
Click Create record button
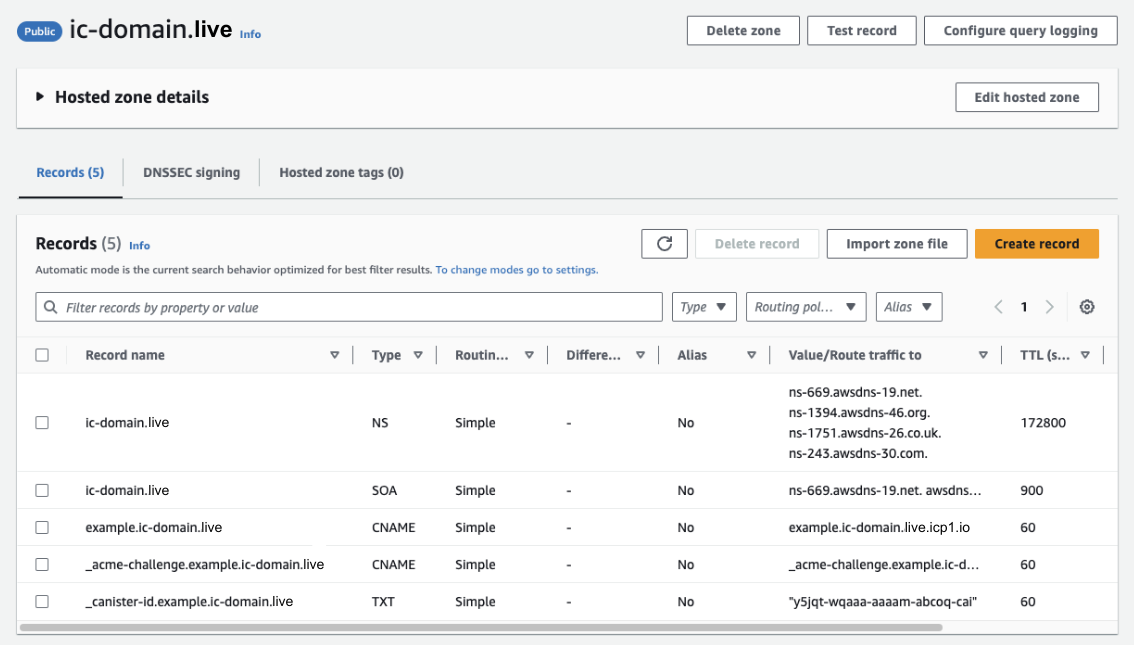[1036, 244]
